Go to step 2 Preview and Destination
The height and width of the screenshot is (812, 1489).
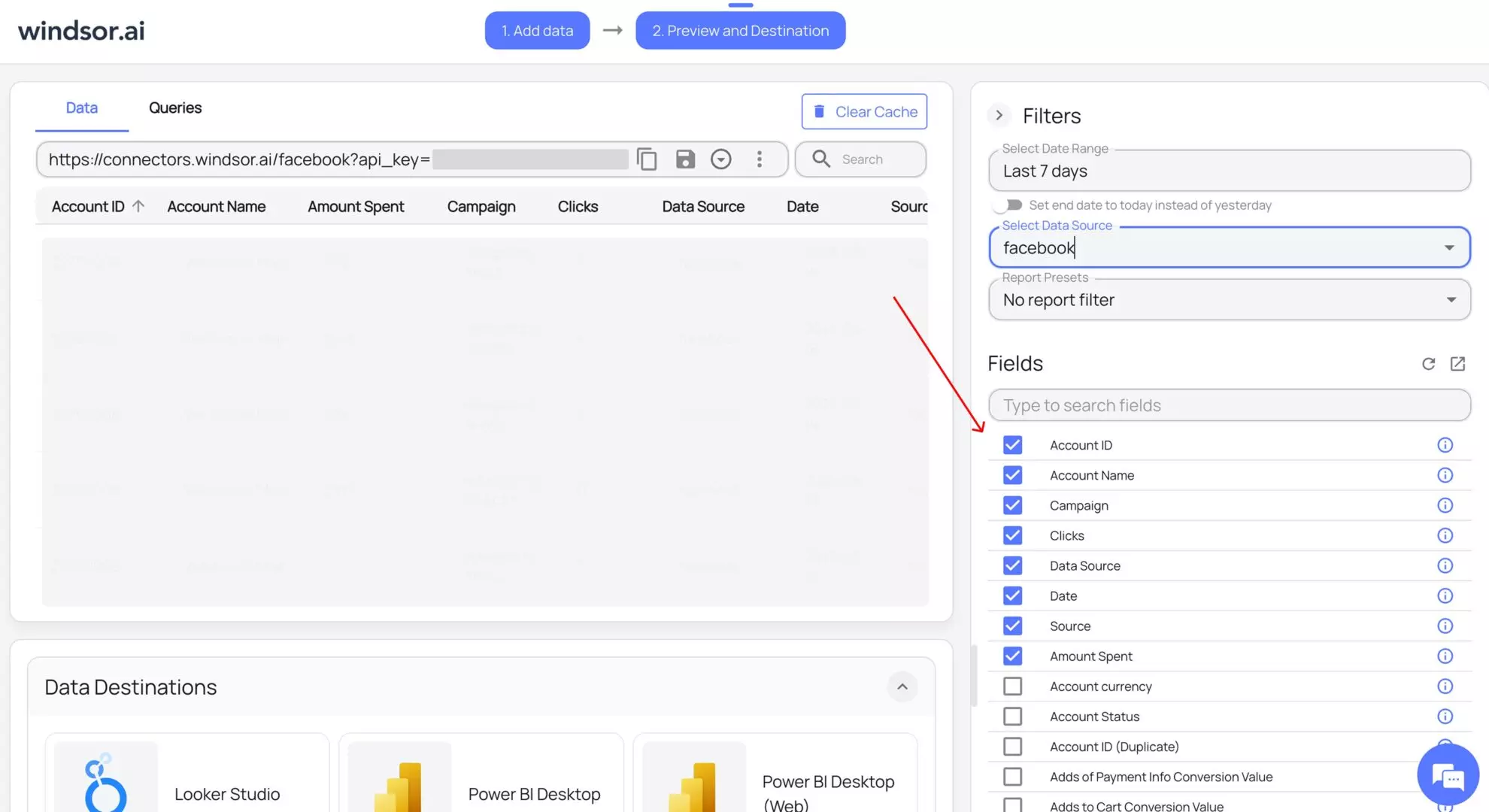point(741,31)
